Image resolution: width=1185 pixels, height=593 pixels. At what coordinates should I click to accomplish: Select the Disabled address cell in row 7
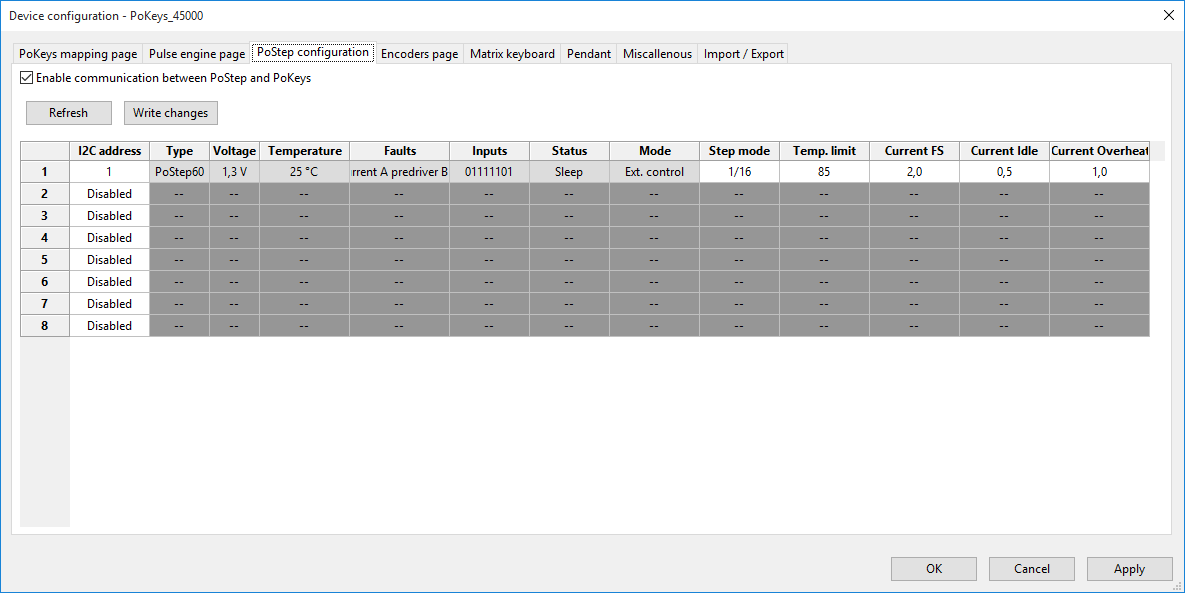[x=110, y=304]
